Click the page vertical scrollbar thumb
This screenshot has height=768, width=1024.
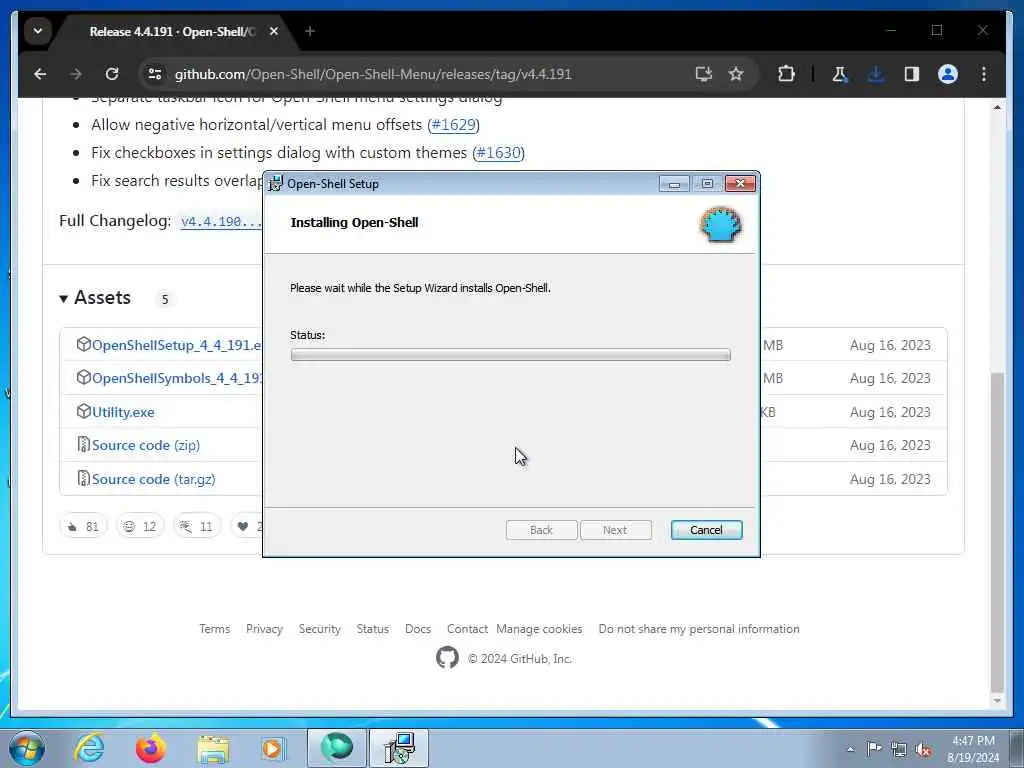(997, 532)
